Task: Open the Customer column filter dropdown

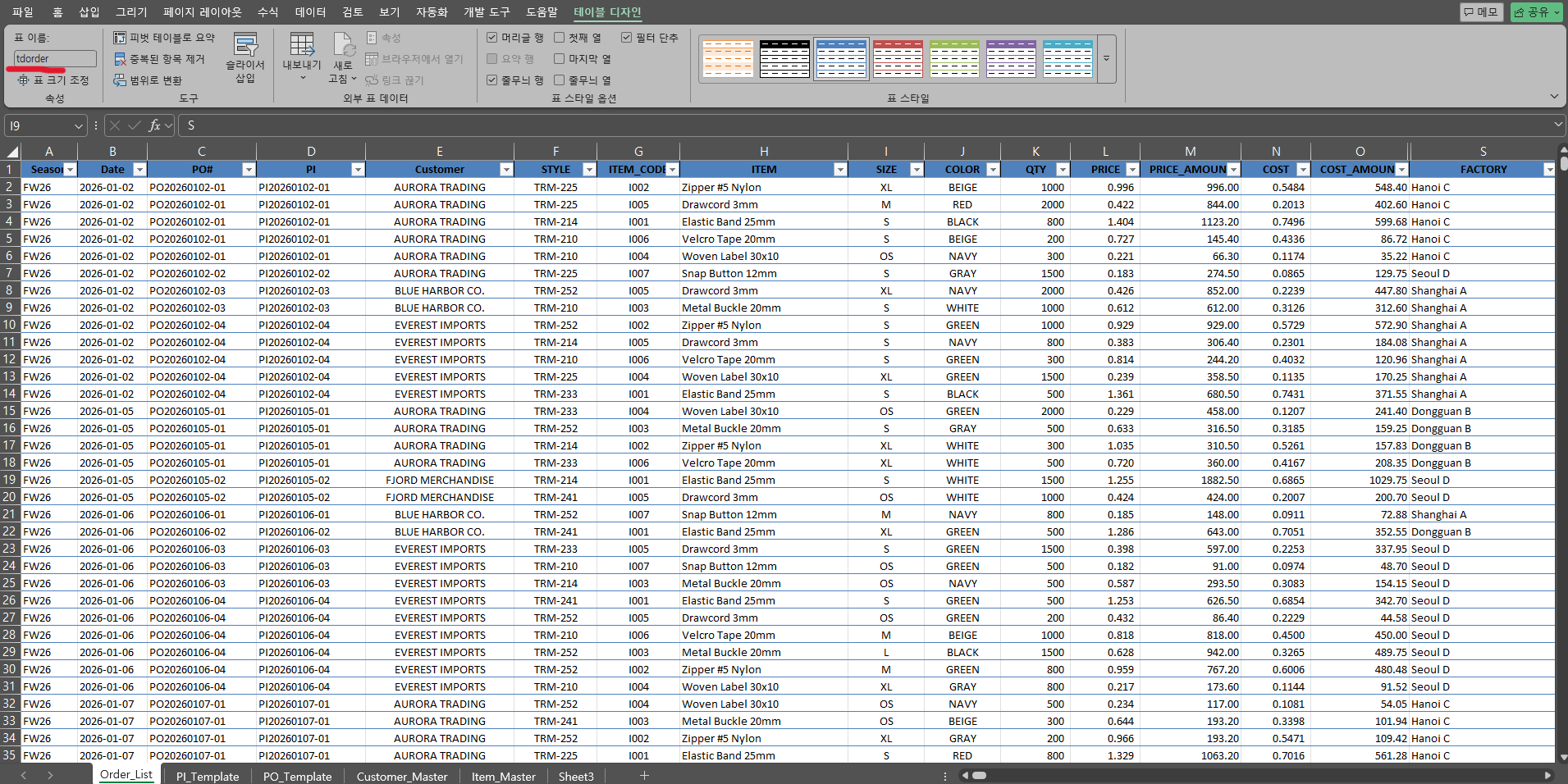Action: click(505, 170)
